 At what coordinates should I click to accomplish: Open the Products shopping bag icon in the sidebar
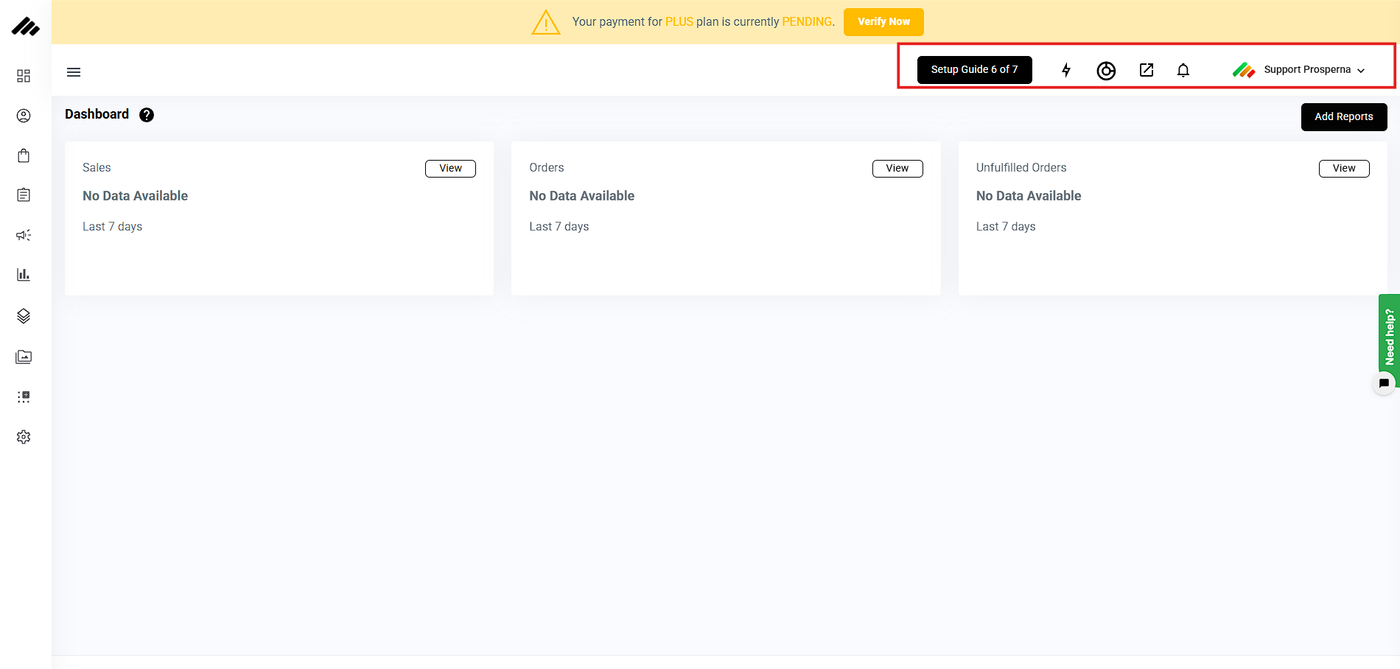pyautogui.click(x=24, y=156)
